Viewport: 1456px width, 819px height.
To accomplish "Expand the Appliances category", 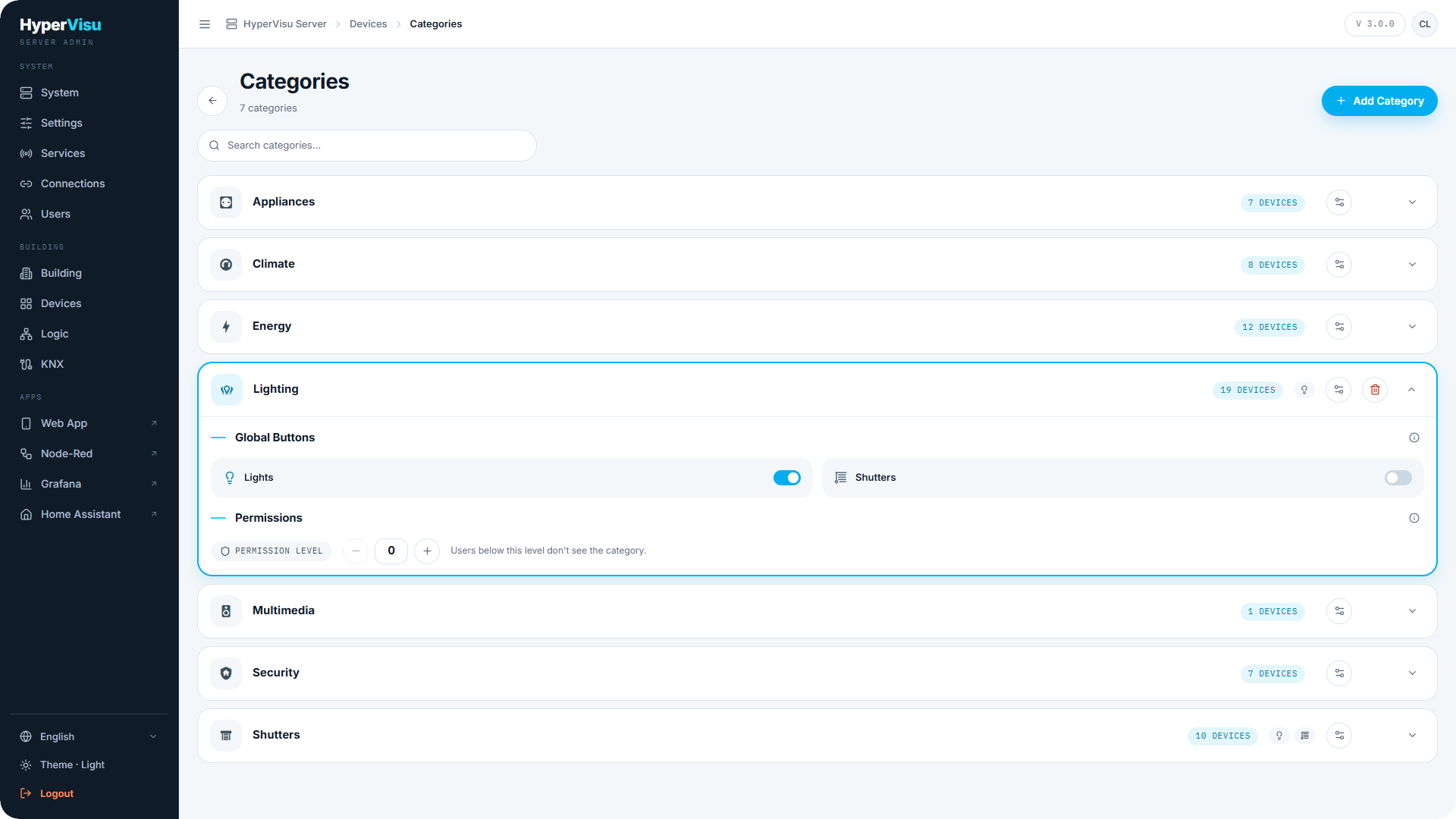I will click(1412, 202).
